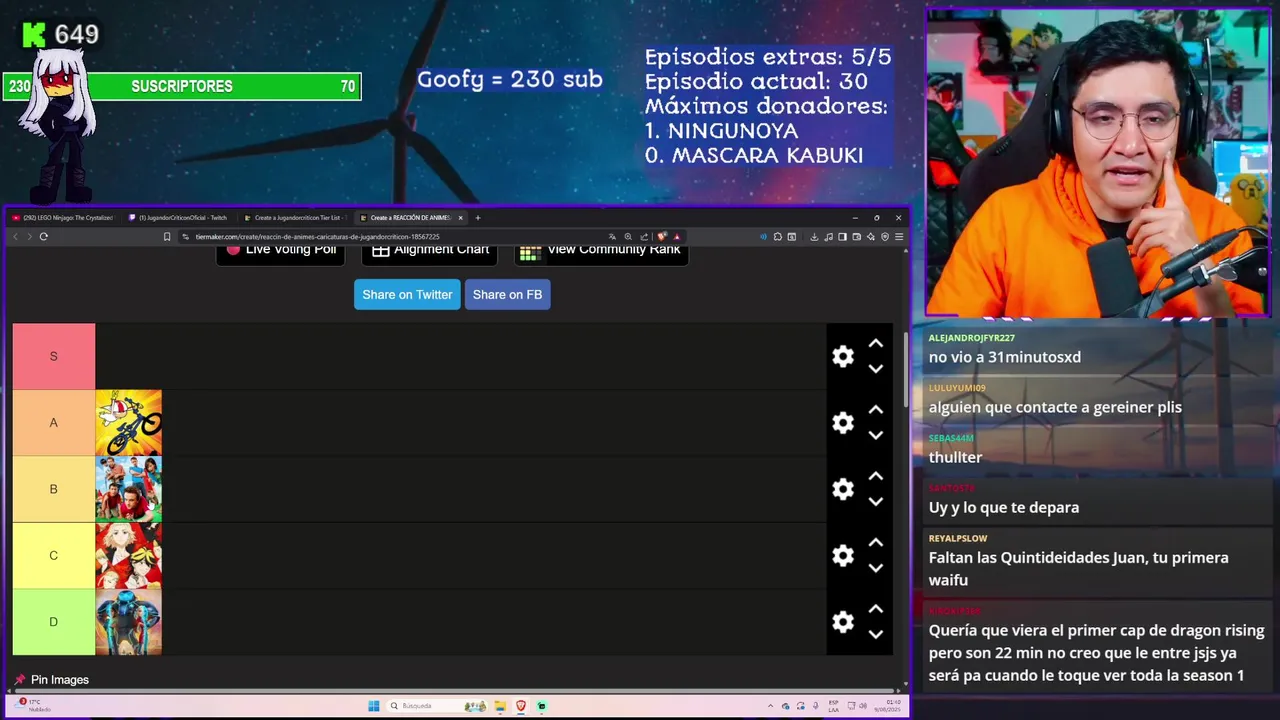The width and height of the screenshot is (1280, 720).
Task: Click the zoom magnifier icon in address bar
Action: pos(628,237)
